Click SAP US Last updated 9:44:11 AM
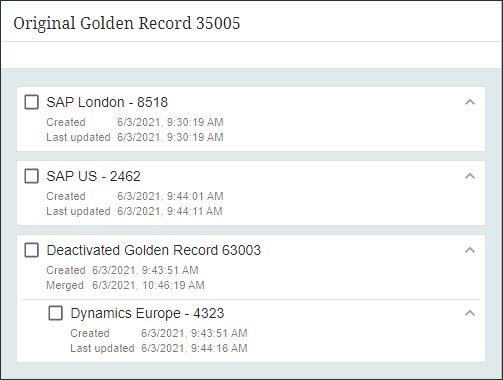 [170, 211]
